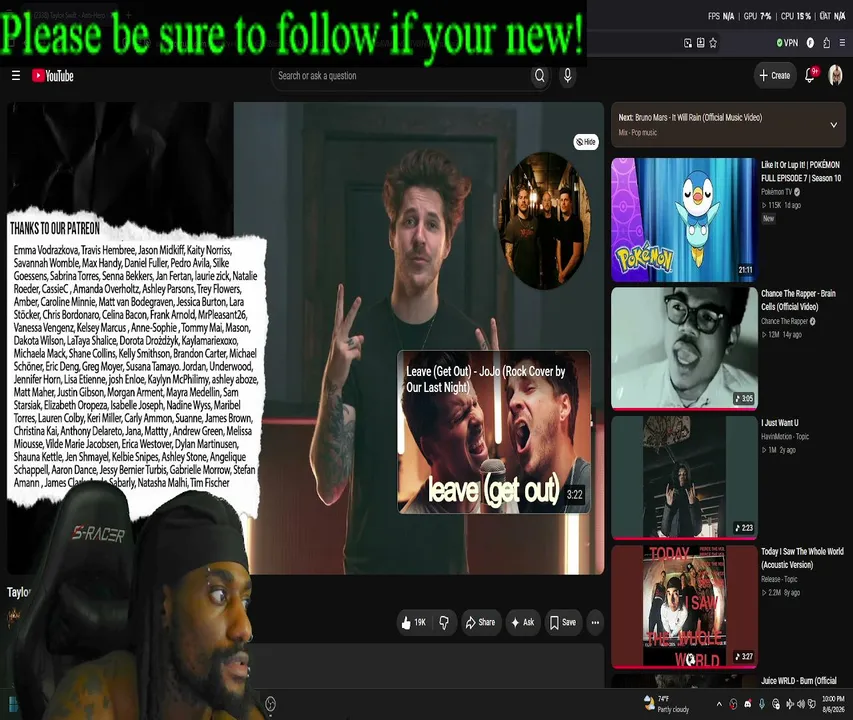The width and height of the screenshot is (853, 720).
Task: Like the video with 19K thumbs up
Action: [x=414, y=623]
